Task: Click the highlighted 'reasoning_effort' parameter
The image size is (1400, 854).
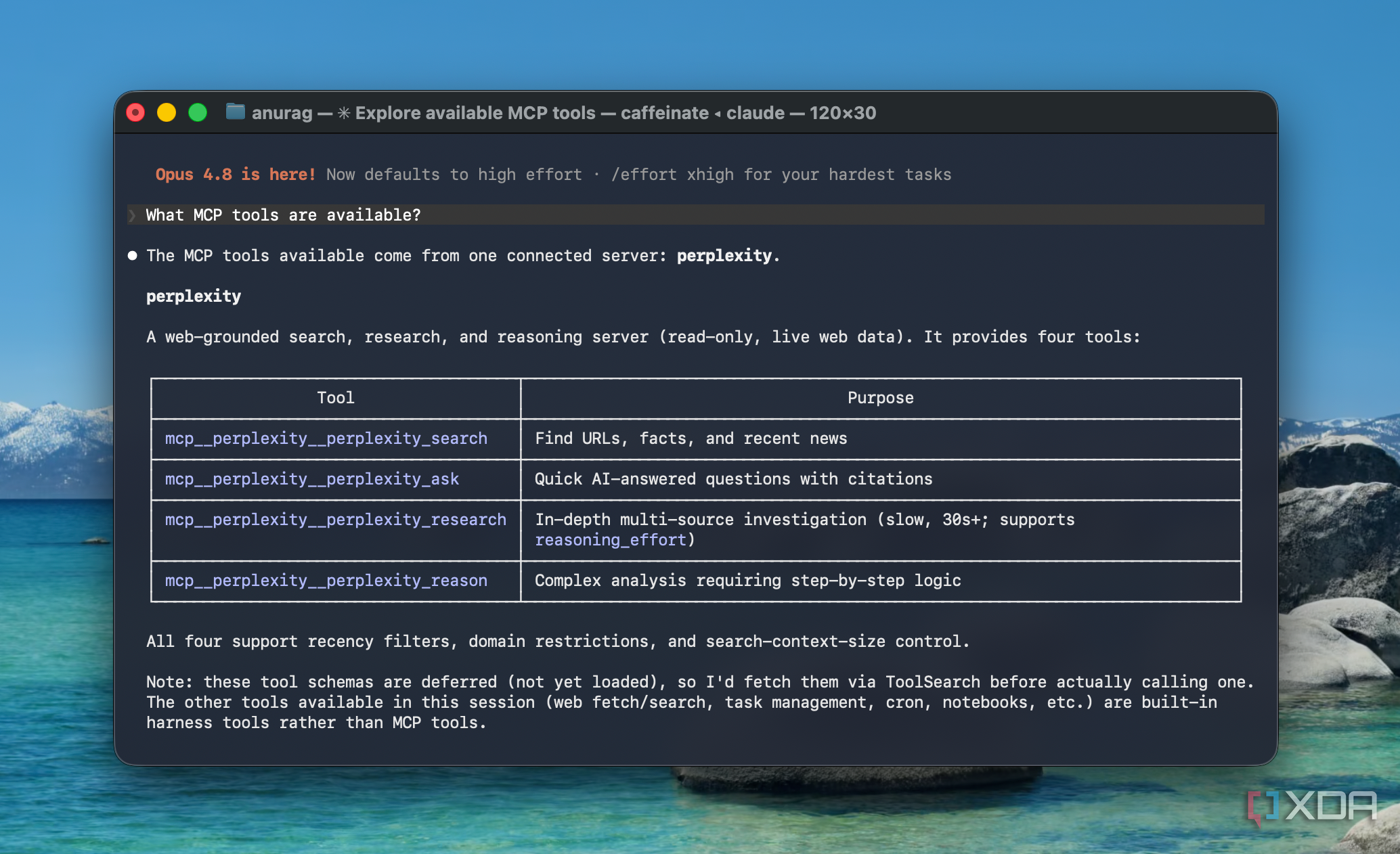Action: coord(611,540)
